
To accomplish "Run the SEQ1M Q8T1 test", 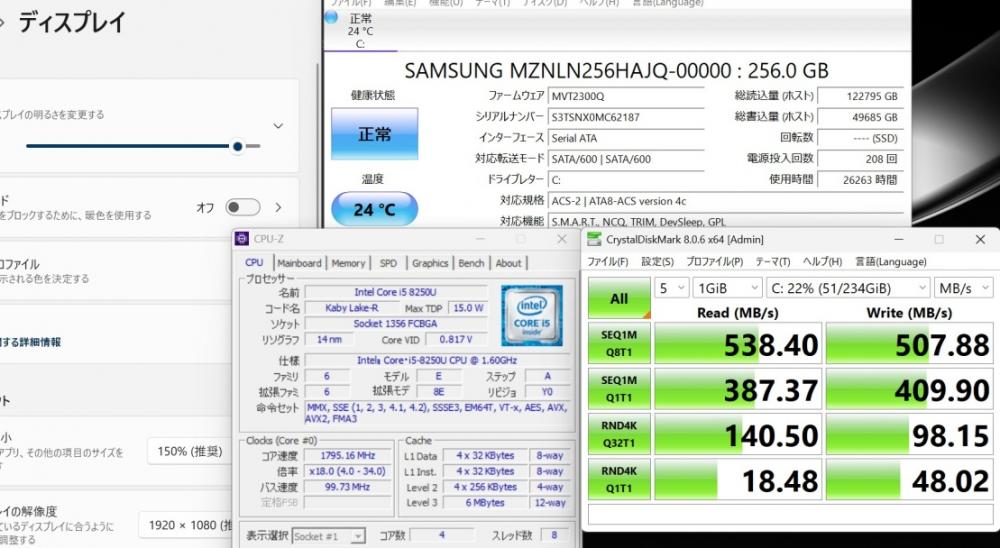I will click(x=619, y=343).
